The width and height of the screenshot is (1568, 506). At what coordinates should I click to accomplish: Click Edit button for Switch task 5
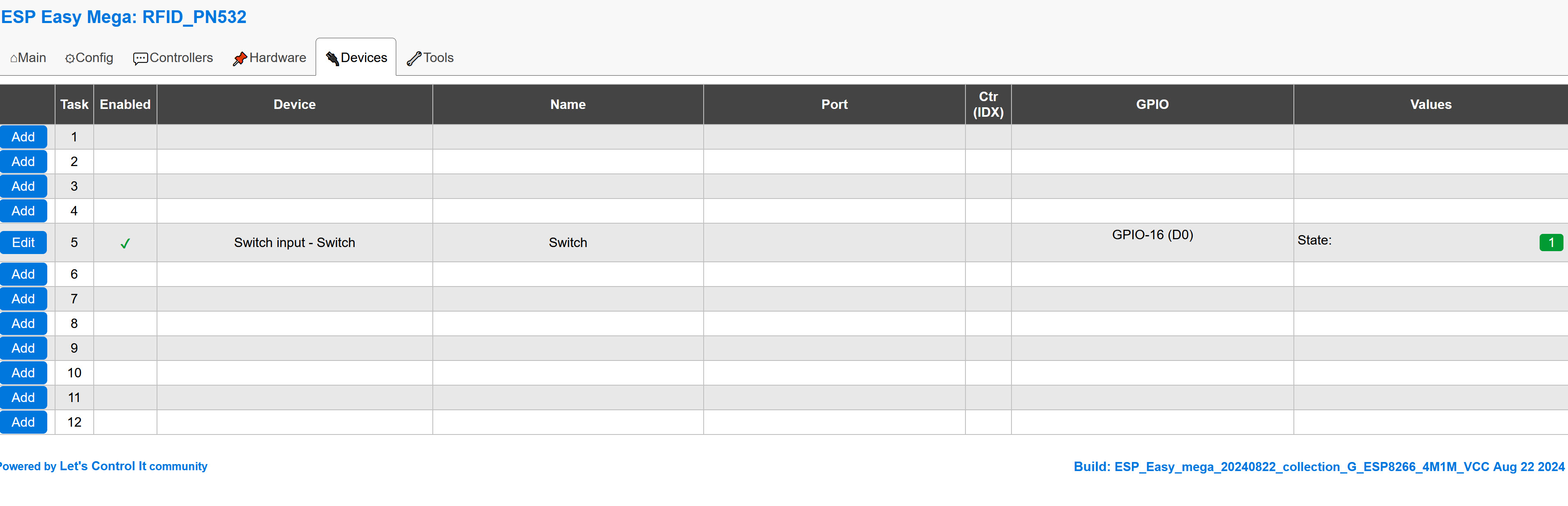[23, 243]
